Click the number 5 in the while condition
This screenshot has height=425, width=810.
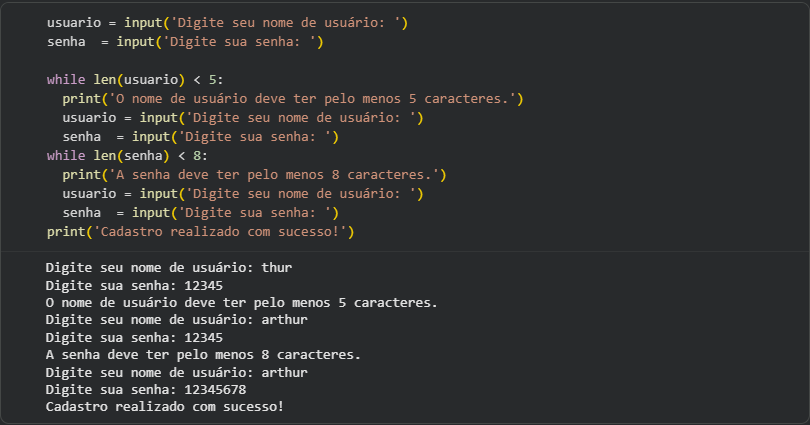point(213,79)
